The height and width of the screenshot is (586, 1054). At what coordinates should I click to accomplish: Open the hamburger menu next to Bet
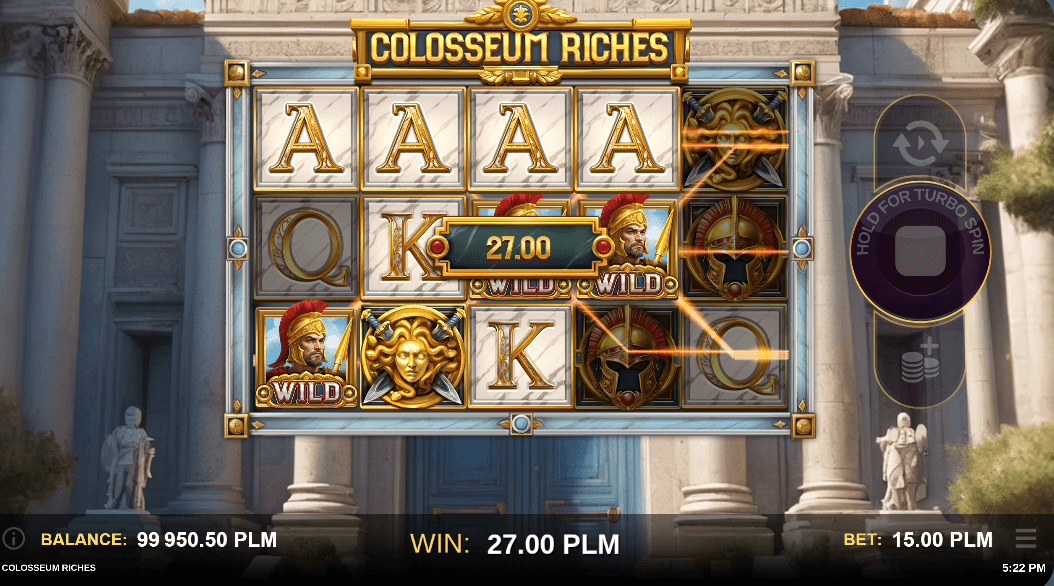[1026, 538]
